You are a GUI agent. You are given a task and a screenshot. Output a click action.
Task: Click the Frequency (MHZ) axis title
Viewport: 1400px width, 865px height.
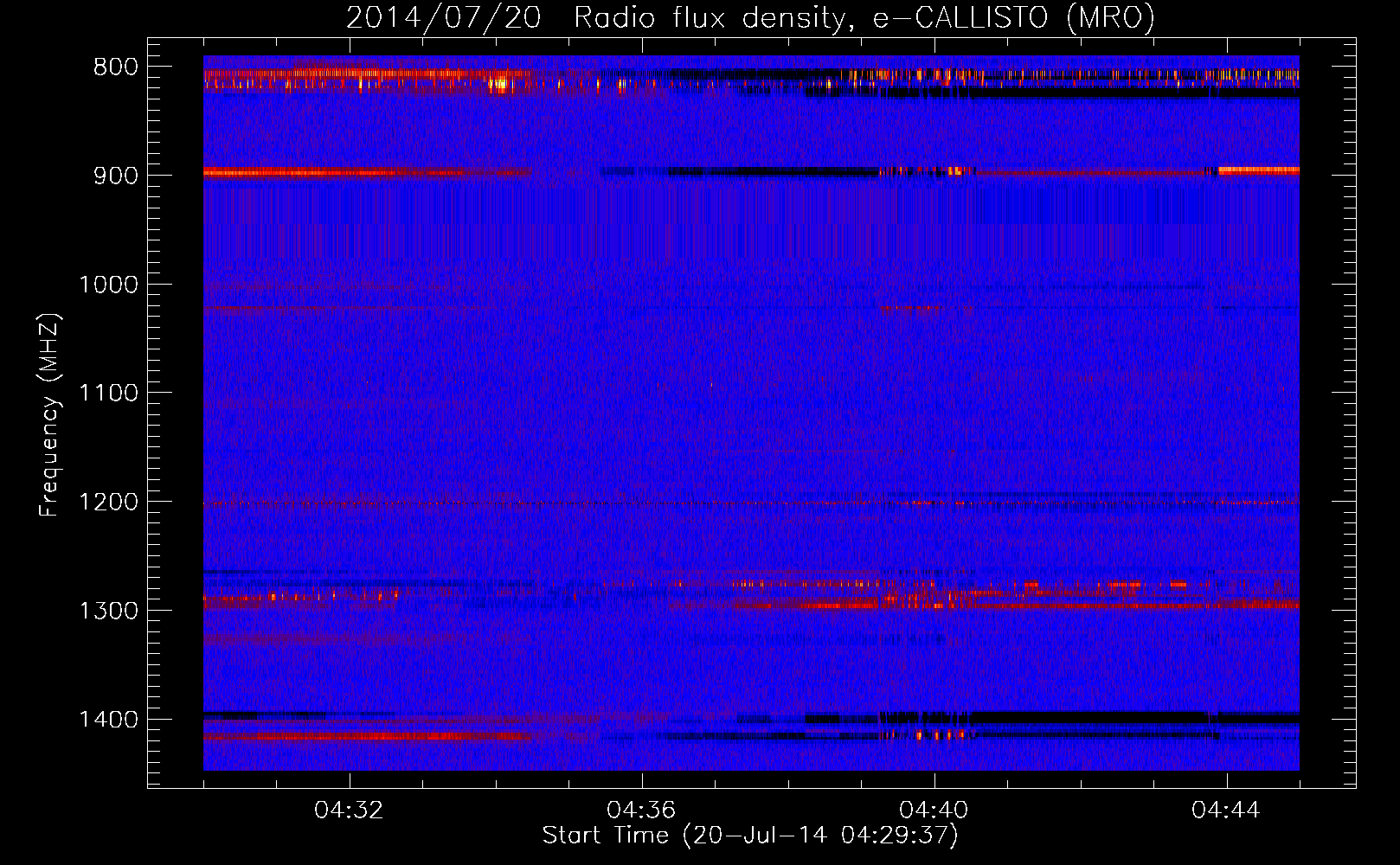[x=49, y=415]
